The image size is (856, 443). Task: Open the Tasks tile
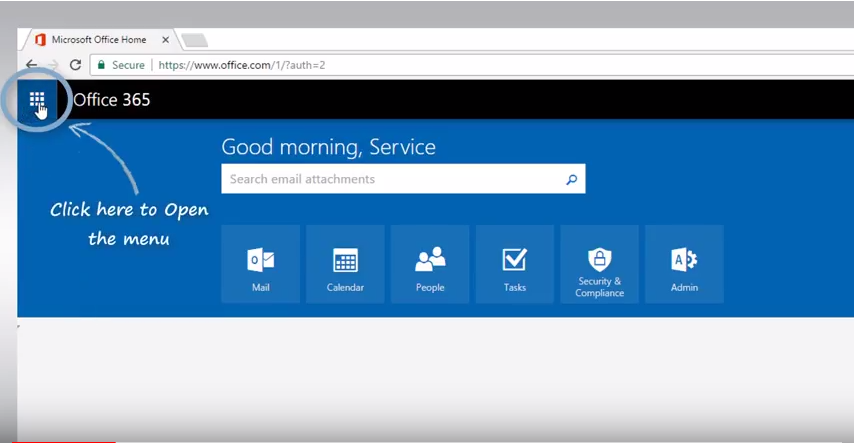[515, 264]
